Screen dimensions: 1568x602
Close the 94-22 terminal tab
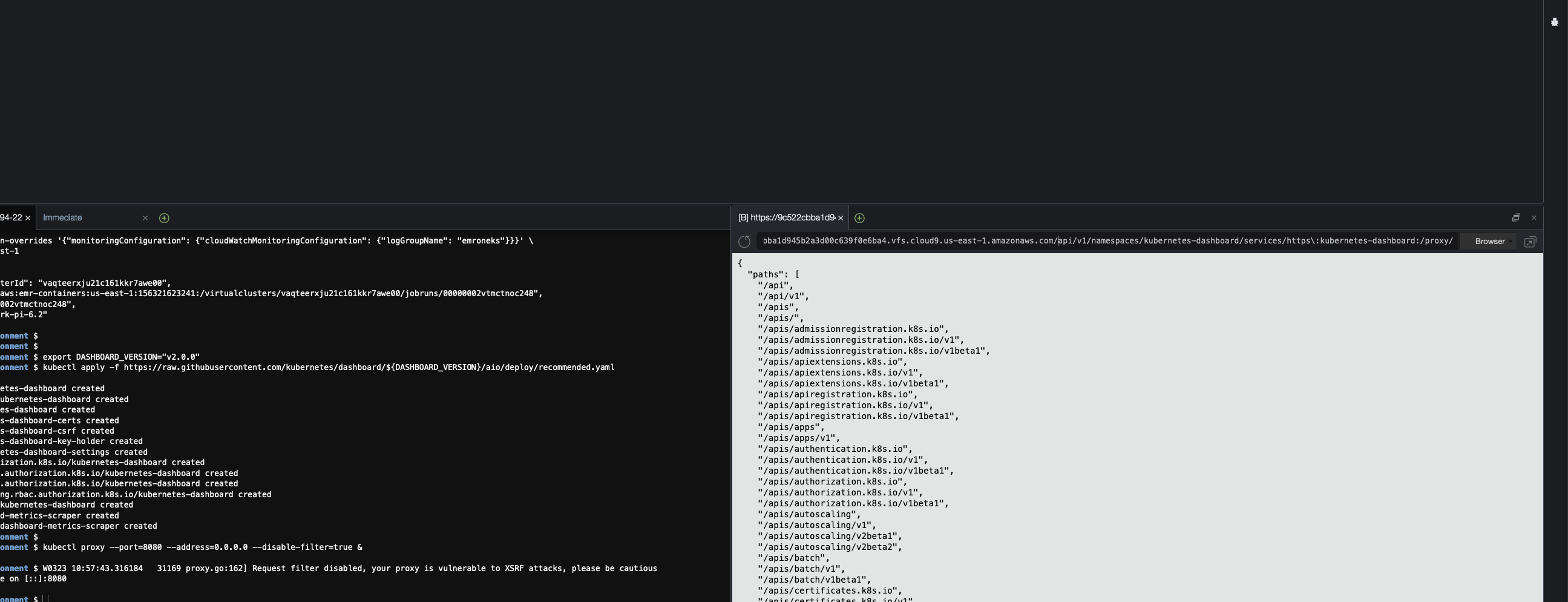pos(27,217)
